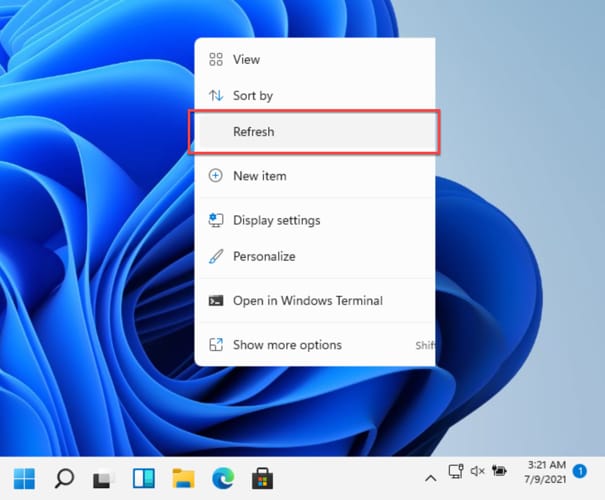Open Display settings from the context menu

click(x=315, y=220)
